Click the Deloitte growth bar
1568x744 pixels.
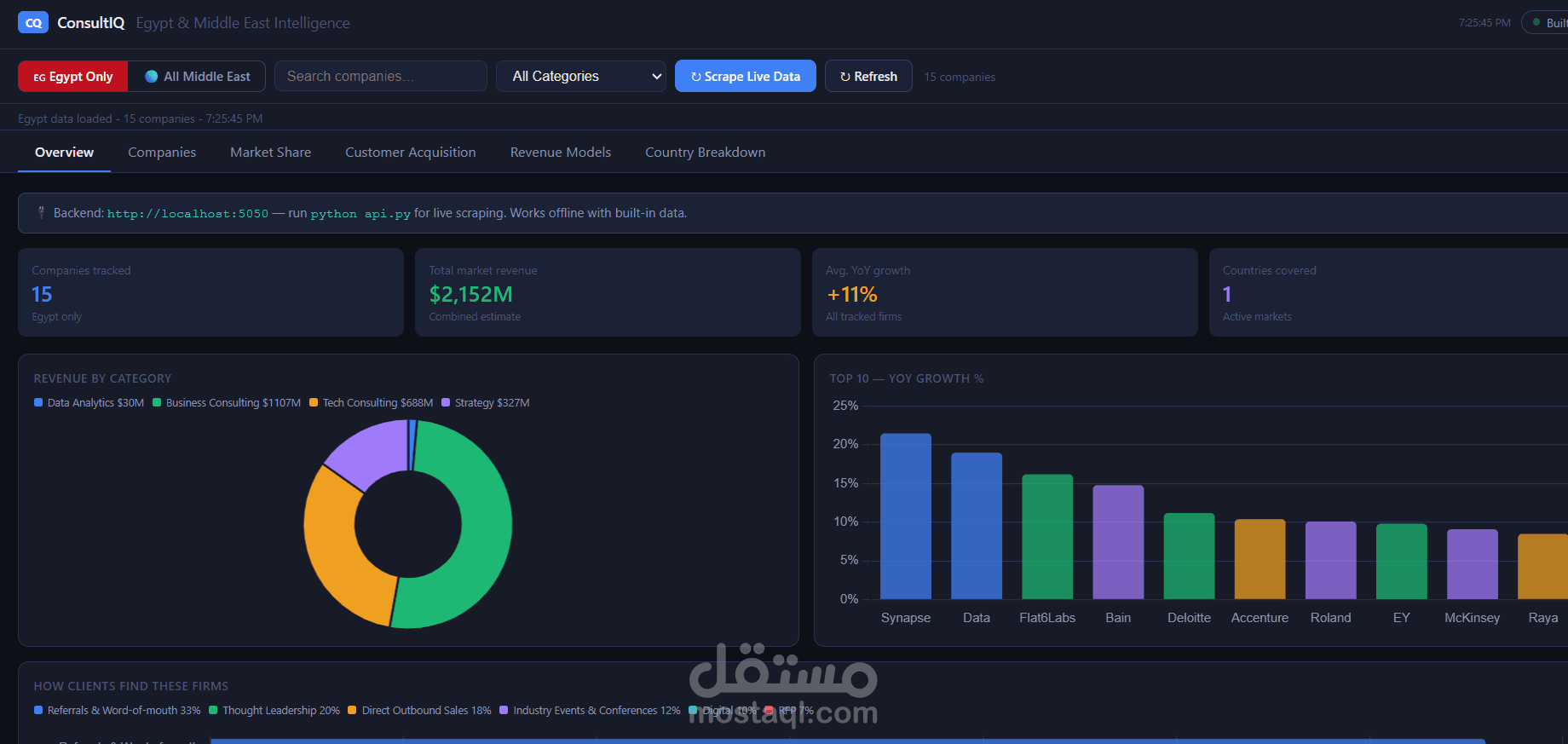(1189, 556)
